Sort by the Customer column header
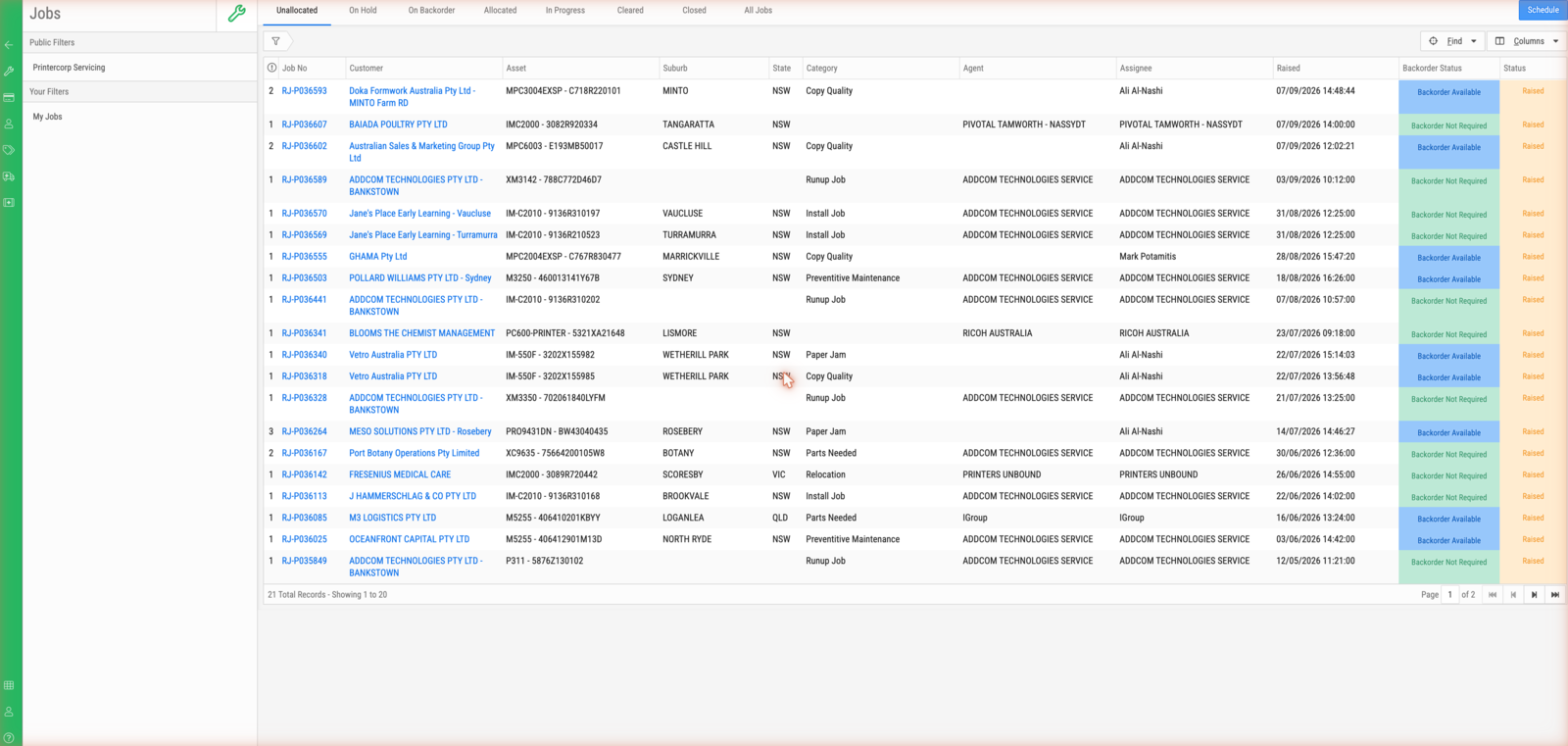This screenshot has height=746, width=1568. tap(366, 69)
